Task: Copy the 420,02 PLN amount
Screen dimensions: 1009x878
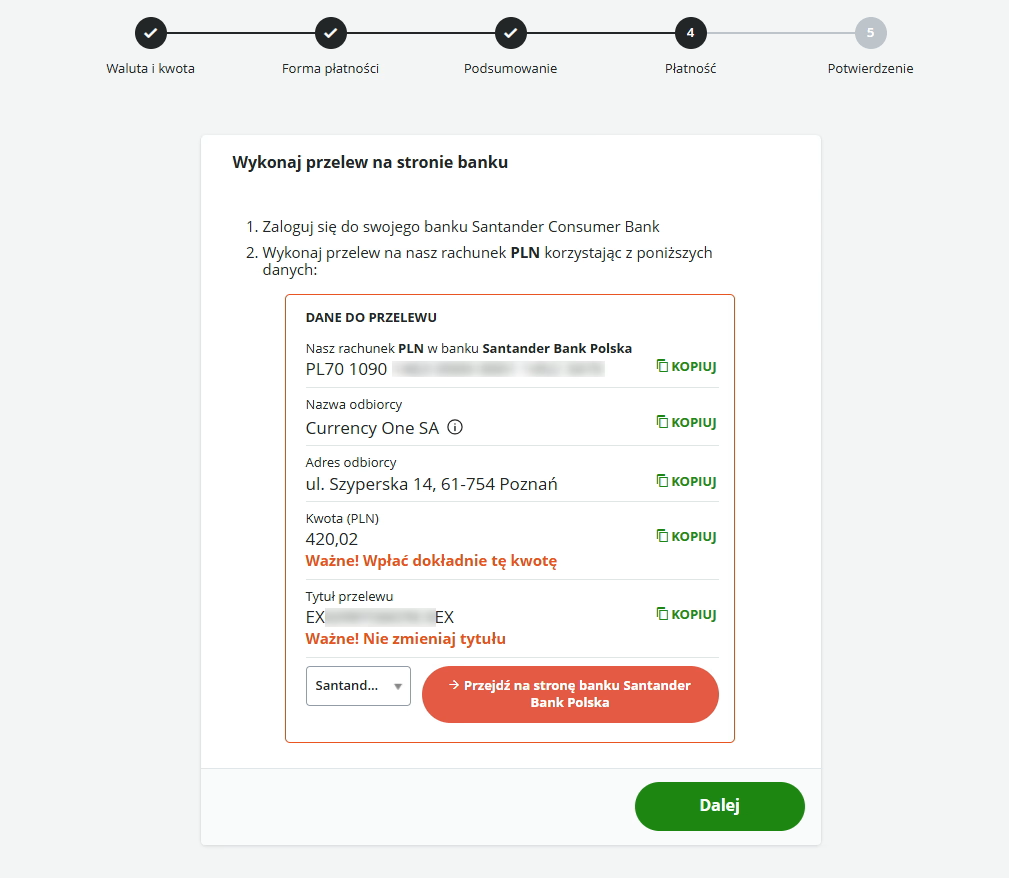Action: pyautogui.click(x=686, y=536)
